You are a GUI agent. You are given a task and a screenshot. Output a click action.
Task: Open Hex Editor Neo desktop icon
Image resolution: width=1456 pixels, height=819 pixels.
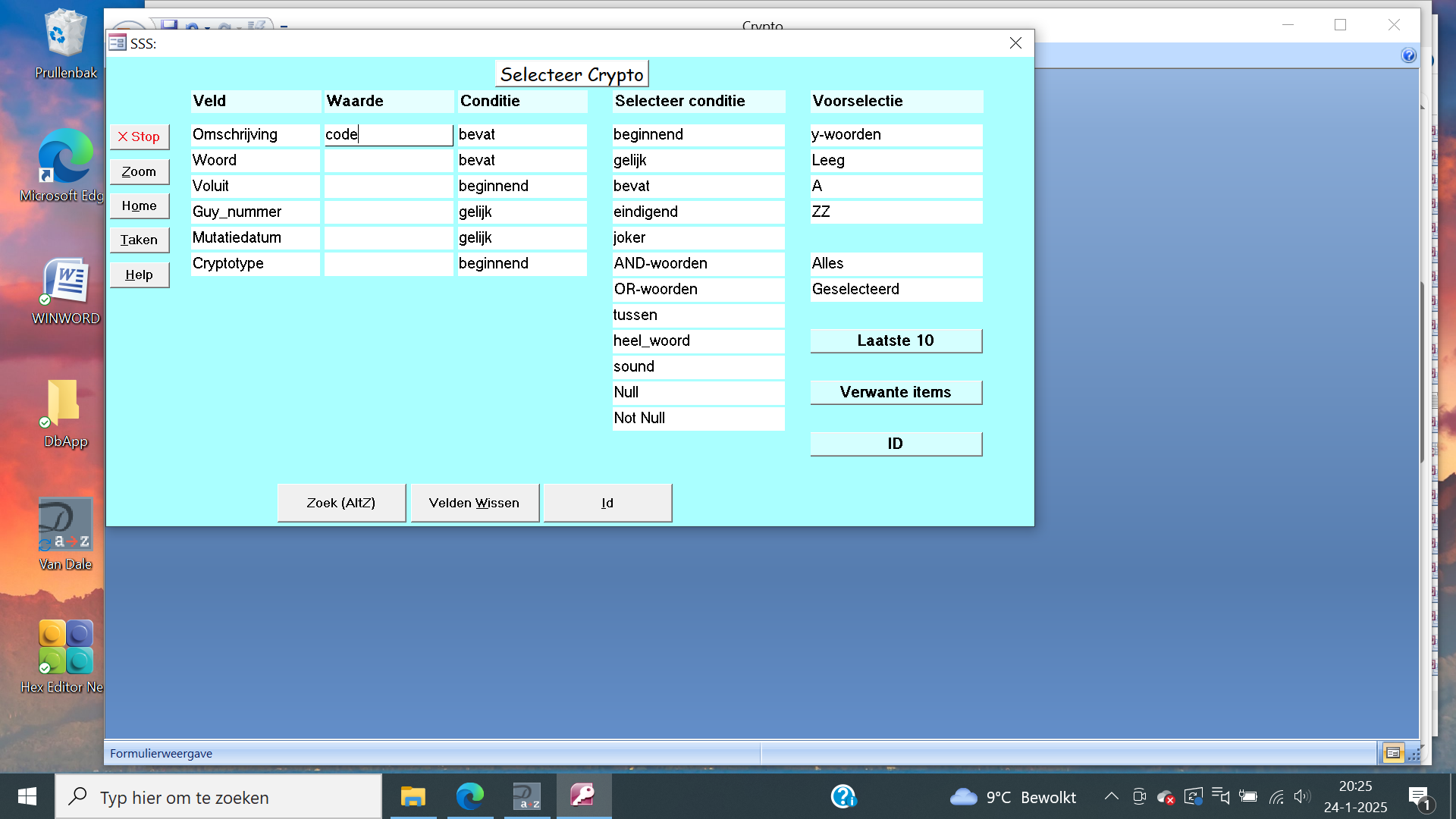pyautogui.click(x=66, y=648)
